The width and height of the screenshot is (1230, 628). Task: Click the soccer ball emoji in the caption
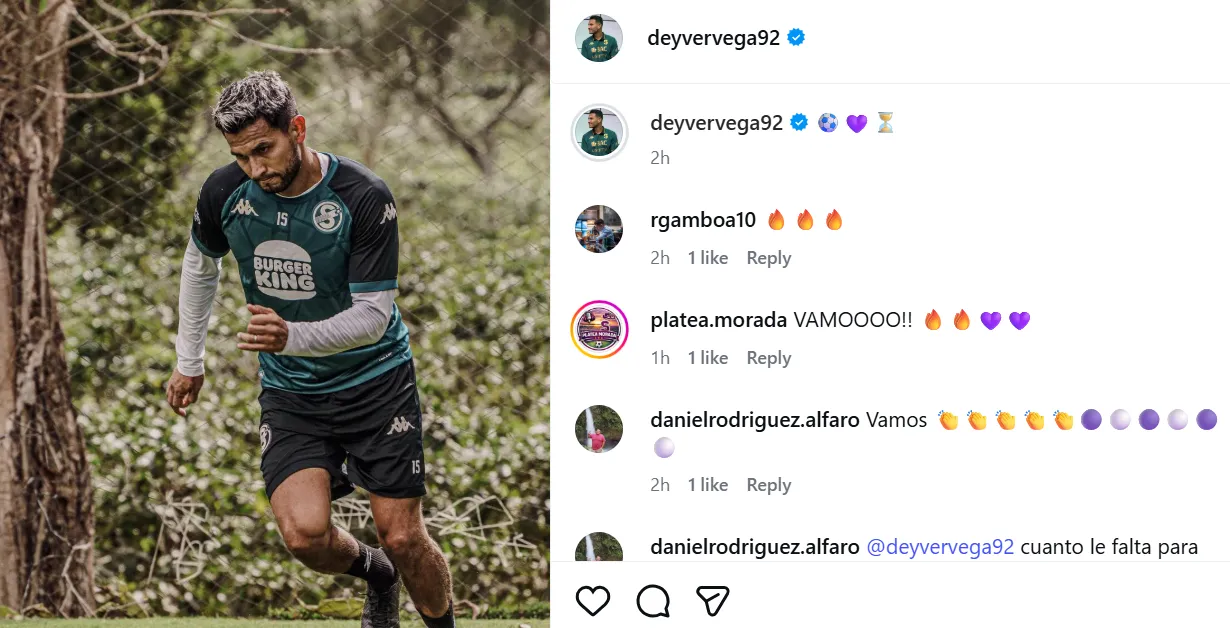click(x=827, y=122)
